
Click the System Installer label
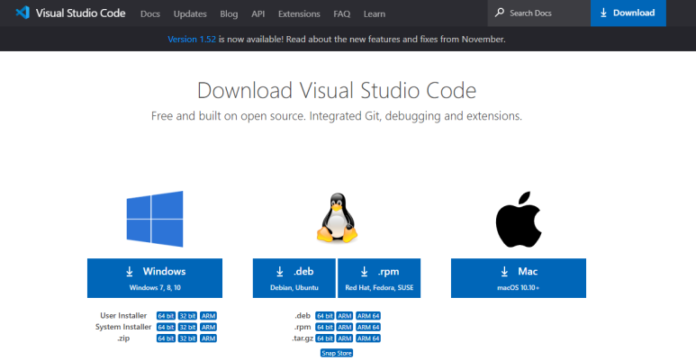coord(123,327)
